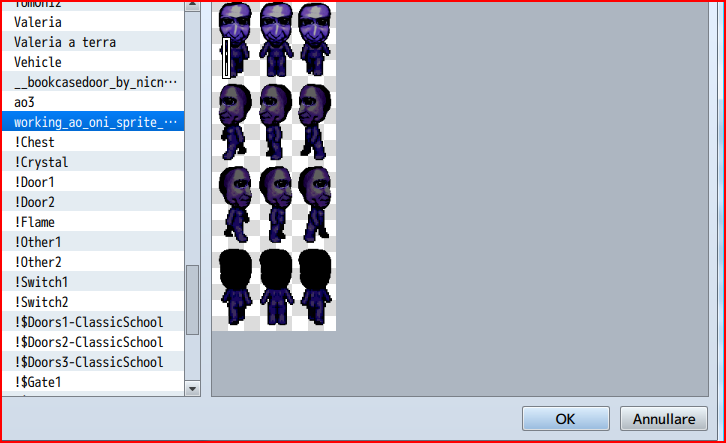This screenshot has height=443, width=726.
Task: Click the list scrollbar down arrow
Action: [x=193, y=389]
